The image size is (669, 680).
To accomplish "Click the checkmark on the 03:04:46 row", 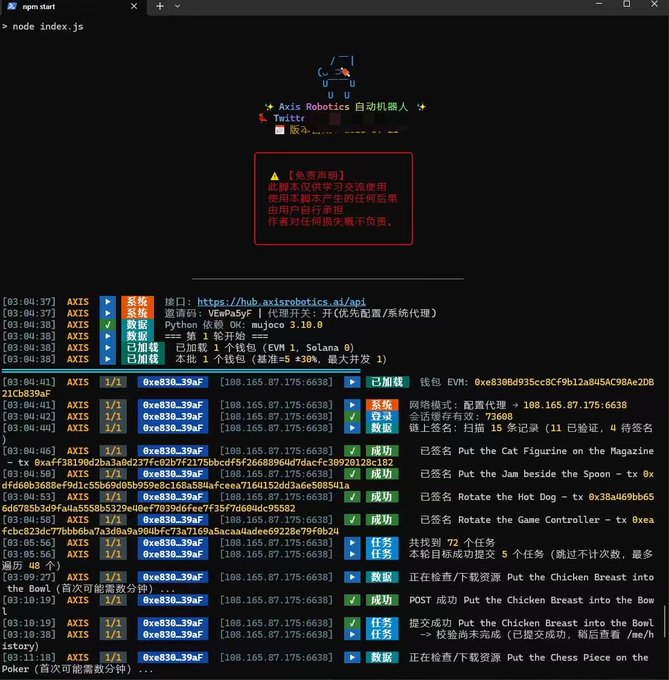I will (x=352, y=451).
